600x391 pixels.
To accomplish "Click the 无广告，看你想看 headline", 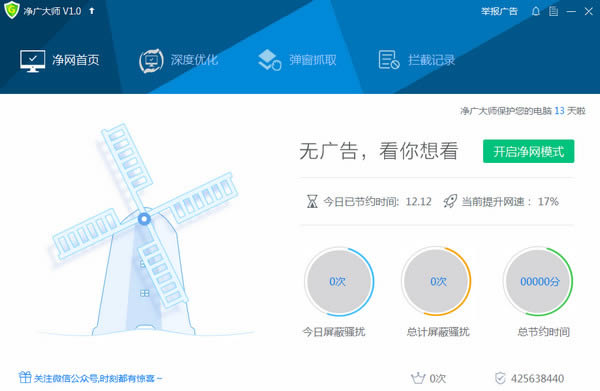I will click(x=379, y=151).
